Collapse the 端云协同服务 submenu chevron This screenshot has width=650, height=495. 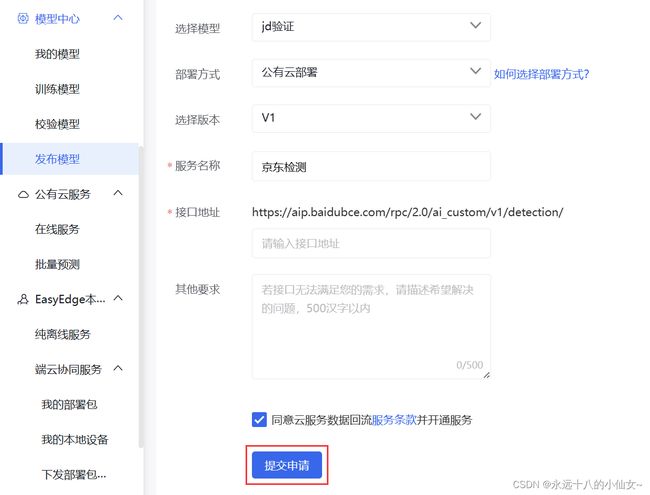(x=118, y=368)
